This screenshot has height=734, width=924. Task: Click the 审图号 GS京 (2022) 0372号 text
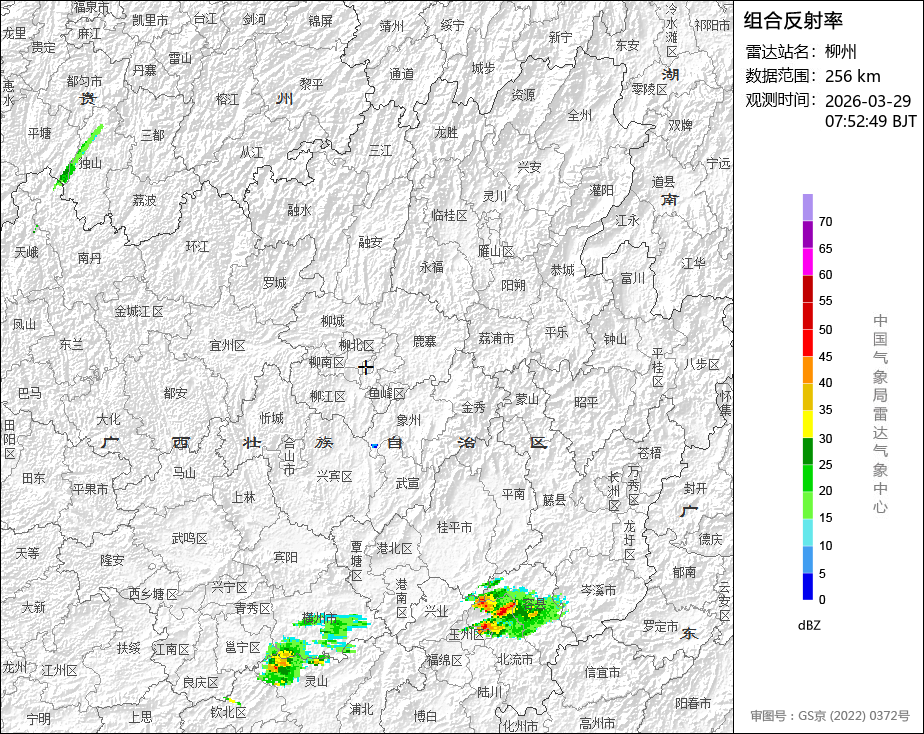point(830,716)
